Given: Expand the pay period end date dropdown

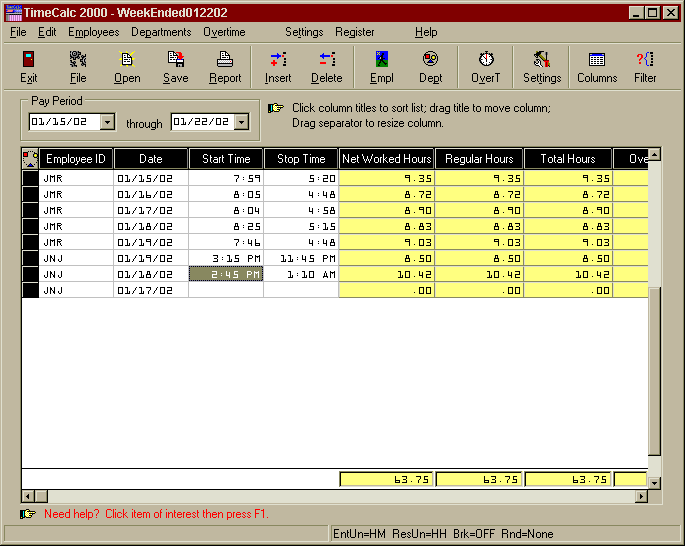Looking at the screenshot, I should click(x=241, y=122).
